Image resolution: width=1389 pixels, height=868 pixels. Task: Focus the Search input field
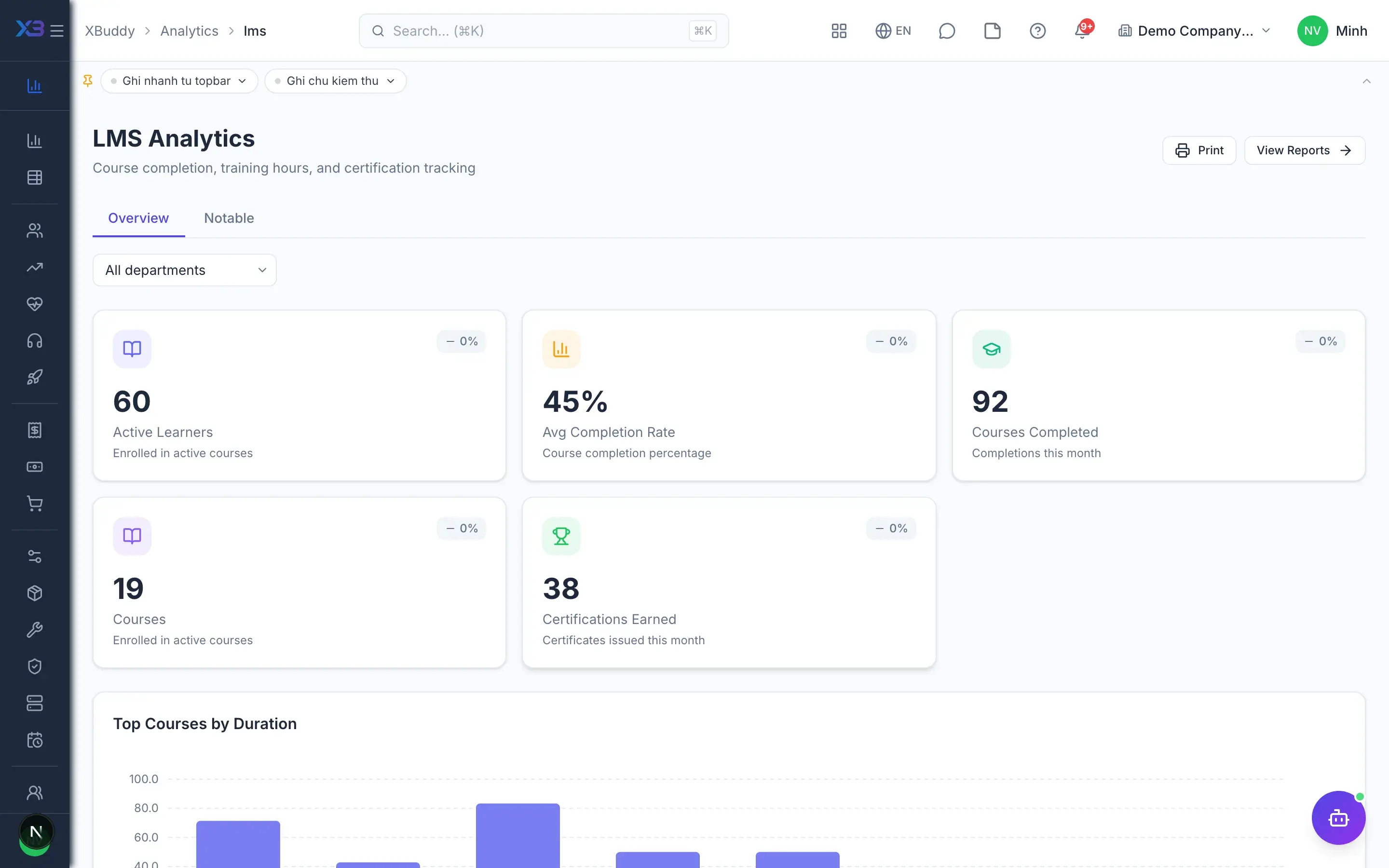point(544,31)
